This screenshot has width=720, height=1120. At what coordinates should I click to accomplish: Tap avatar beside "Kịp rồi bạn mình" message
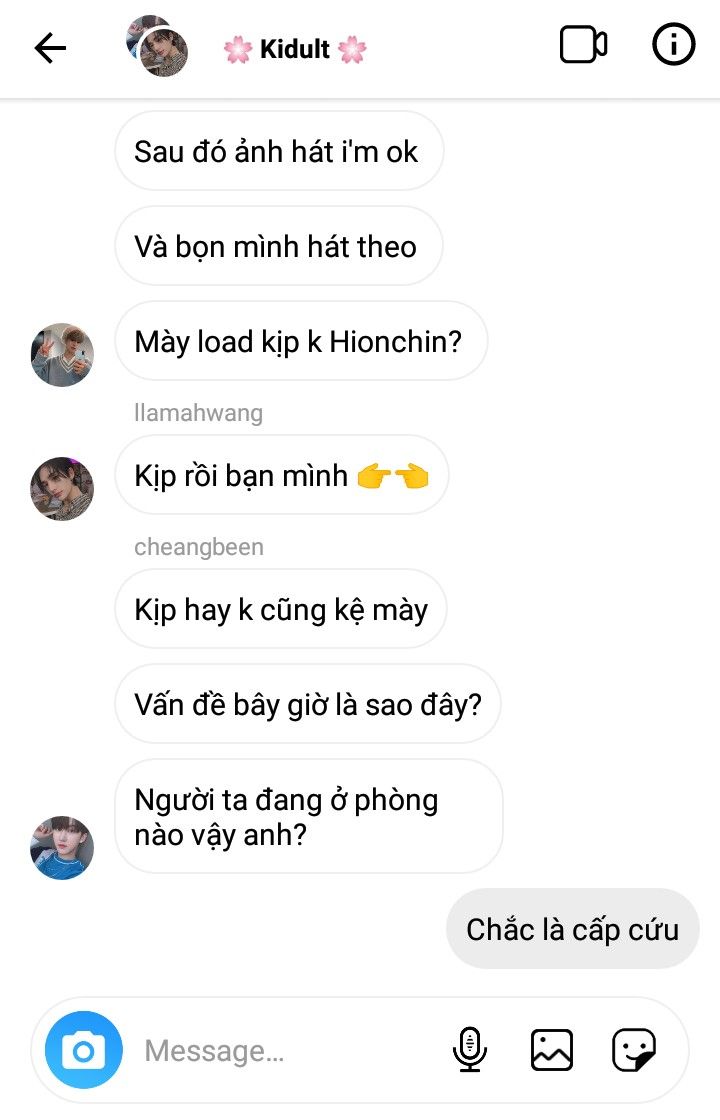62,489
